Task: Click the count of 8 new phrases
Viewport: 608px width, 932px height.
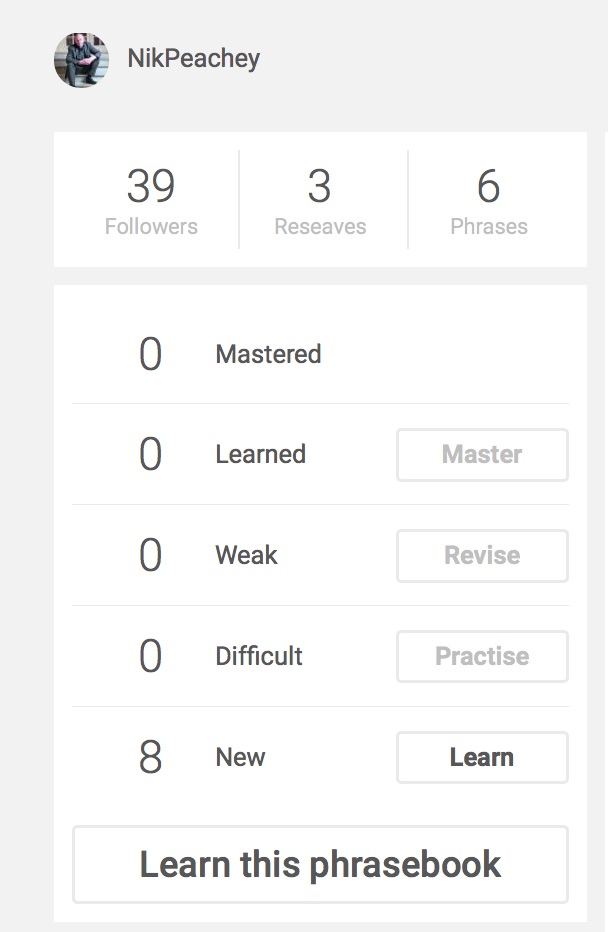Action: coord(150,757)
